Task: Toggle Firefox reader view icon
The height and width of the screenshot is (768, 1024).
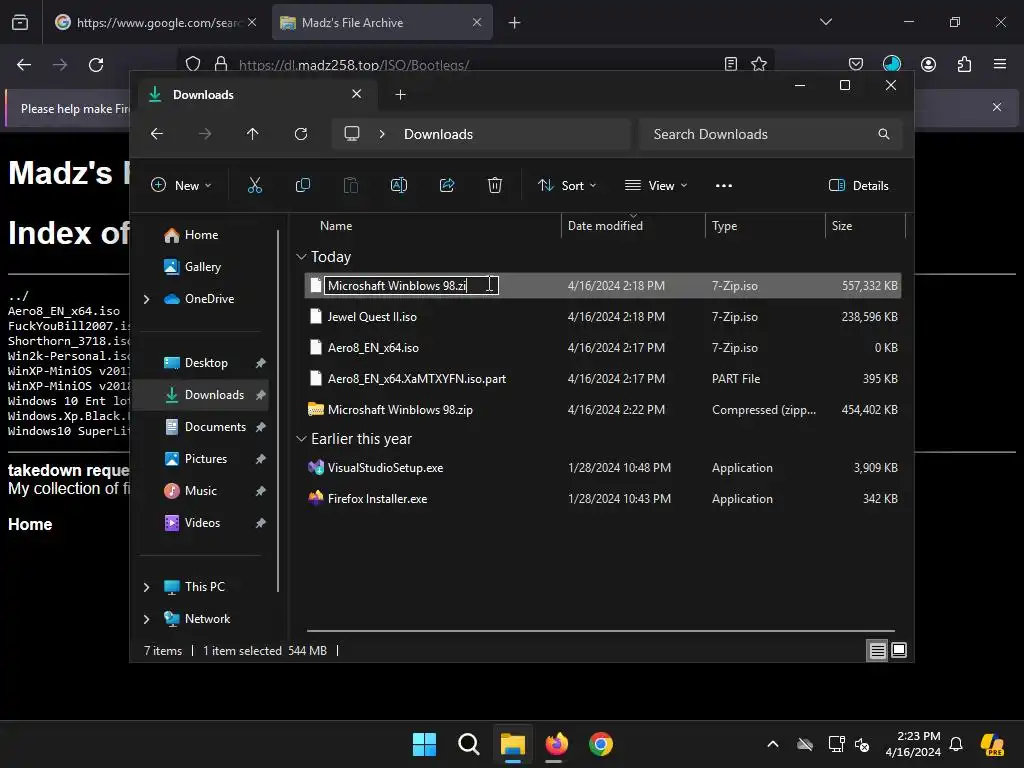Action: [x=731, y=64]
